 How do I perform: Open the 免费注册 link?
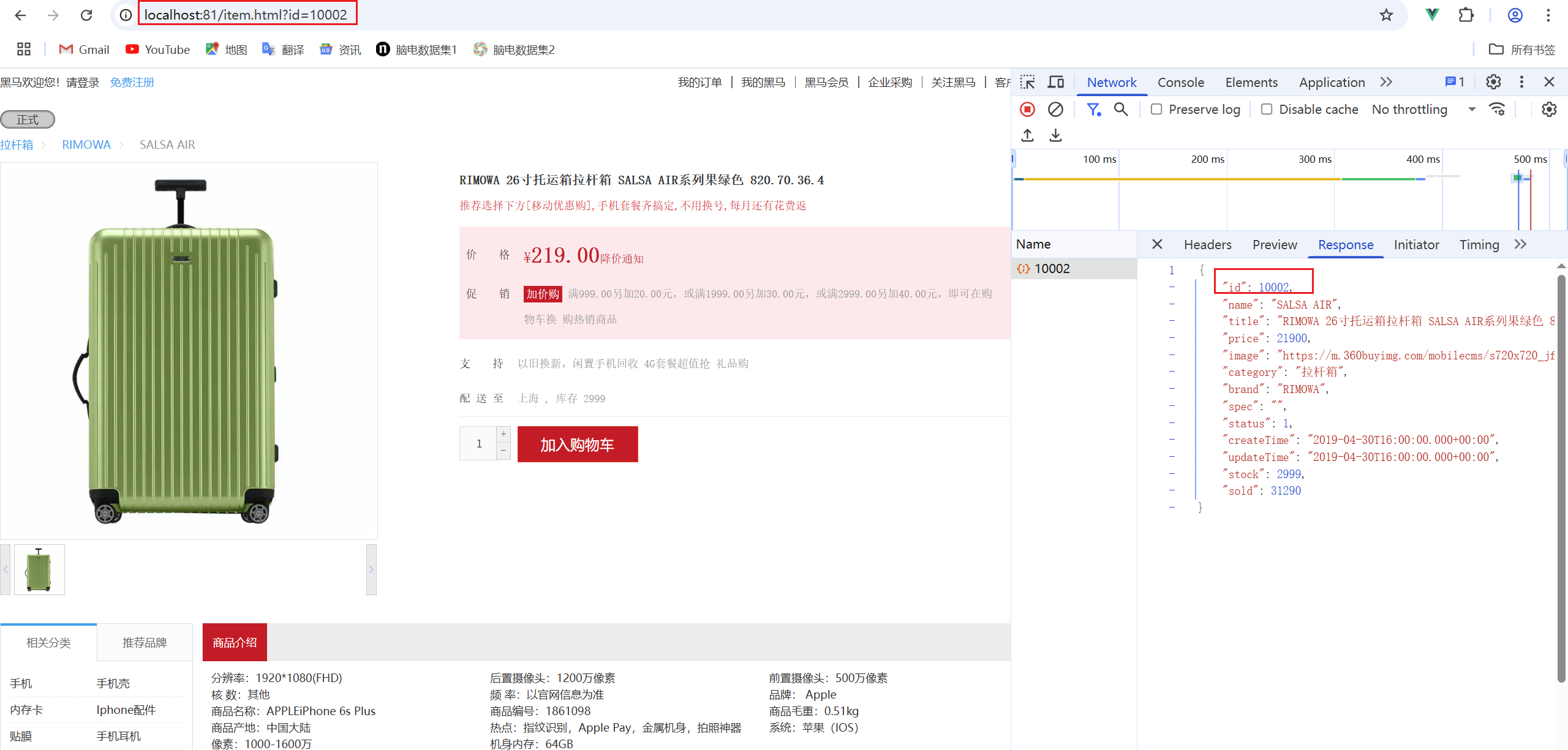pos(132,82)
